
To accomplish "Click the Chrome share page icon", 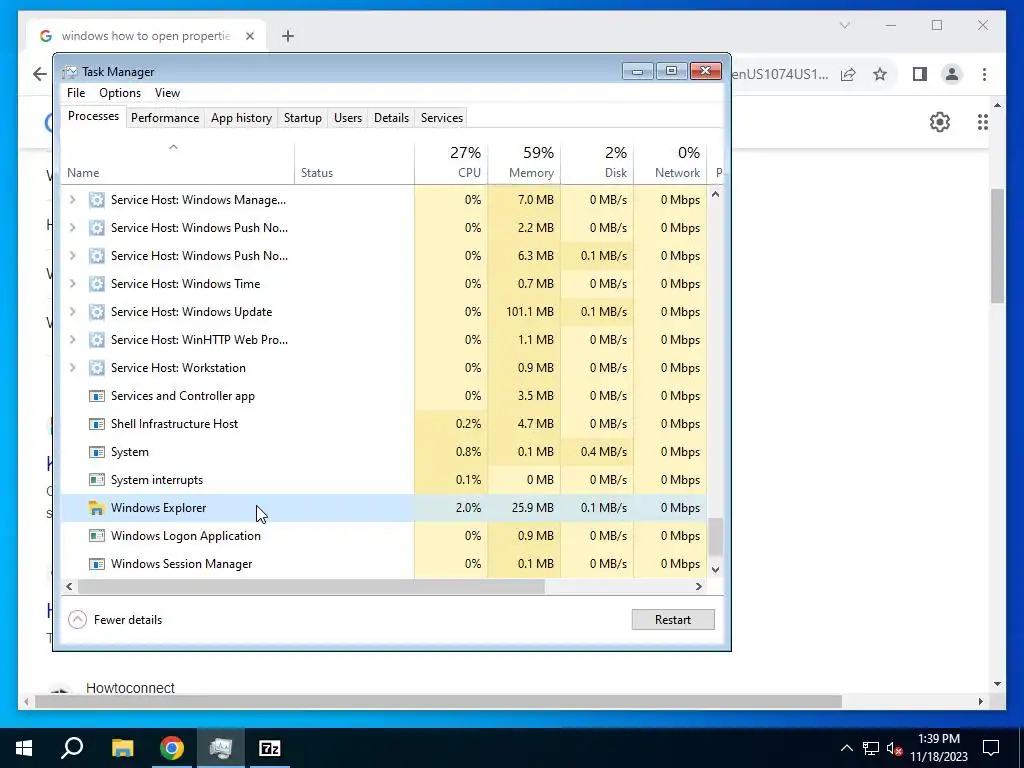I will pos(848,74).
